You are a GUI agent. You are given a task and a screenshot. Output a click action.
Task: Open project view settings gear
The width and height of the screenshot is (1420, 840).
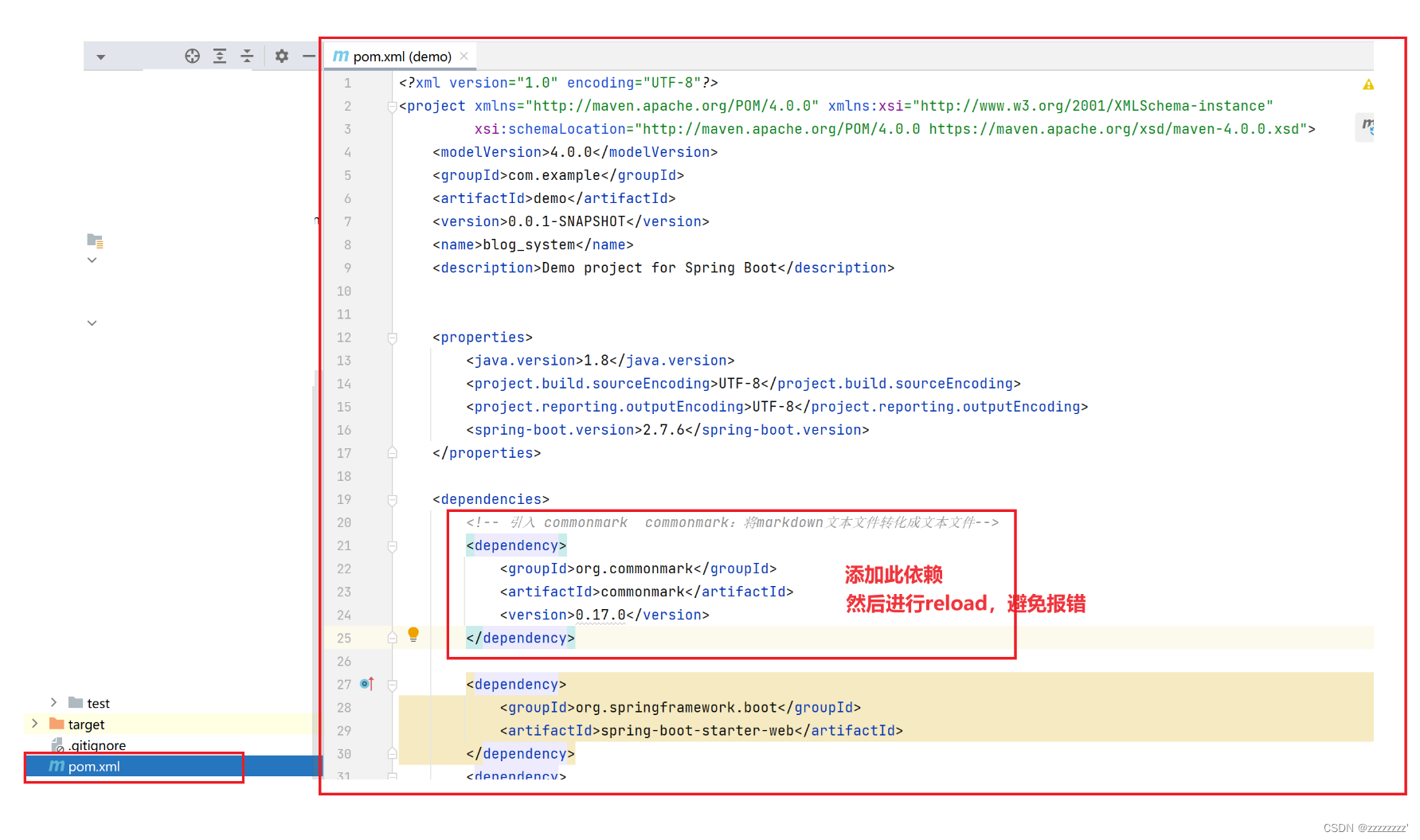pyautogui.click(x=282, y=56)
